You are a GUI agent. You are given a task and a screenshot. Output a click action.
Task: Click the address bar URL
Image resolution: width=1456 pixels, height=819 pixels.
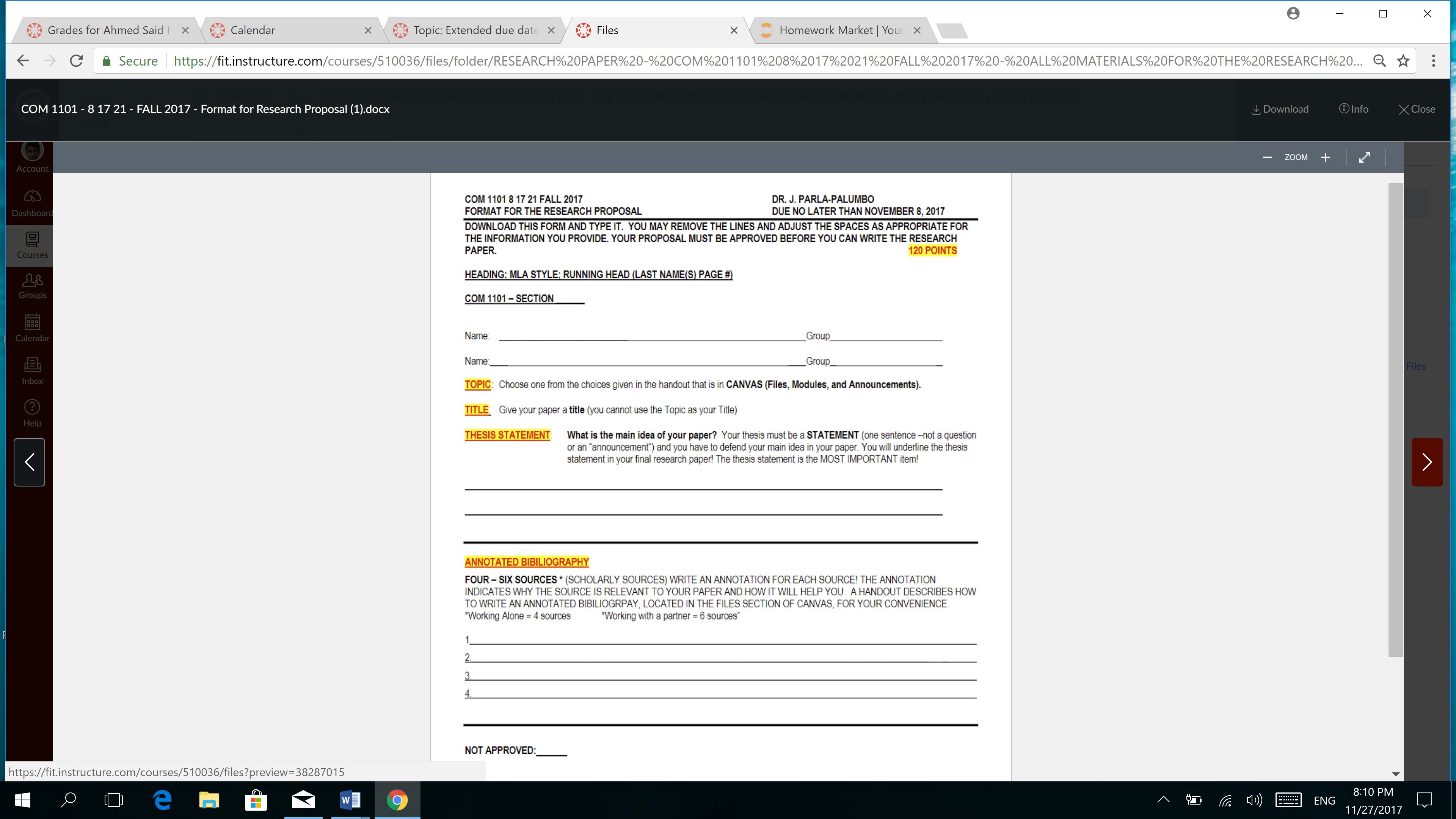[x=767, y=61]
